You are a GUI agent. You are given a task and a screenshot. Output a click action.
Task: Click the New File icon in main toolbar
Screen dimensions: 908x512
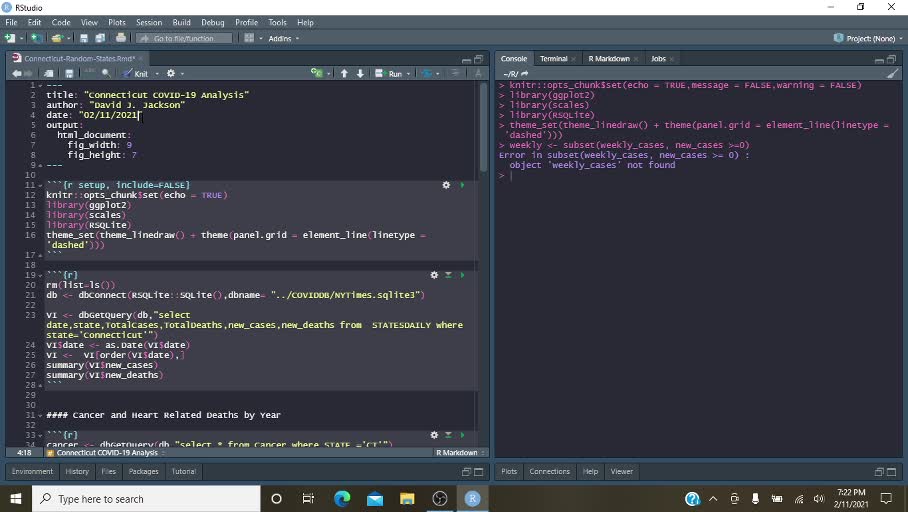click(10, 38)
